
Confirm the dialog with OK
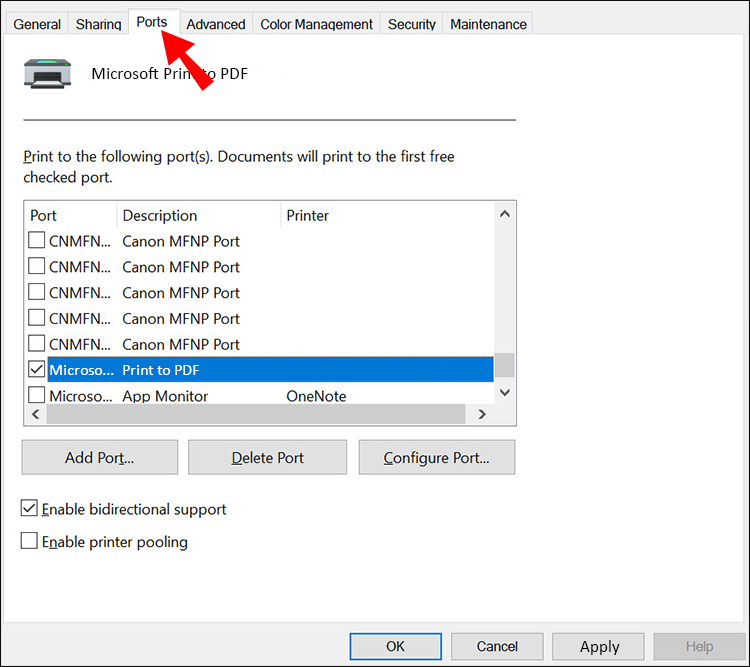coord(396,646)
